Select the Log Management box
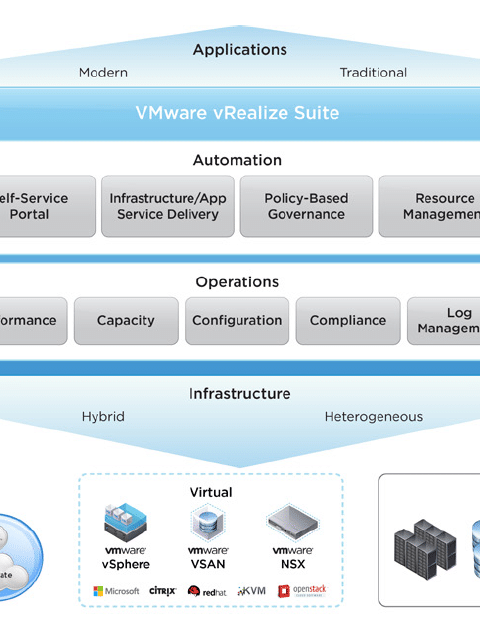This screenshot has height=630, width=480. coord(443,321)
